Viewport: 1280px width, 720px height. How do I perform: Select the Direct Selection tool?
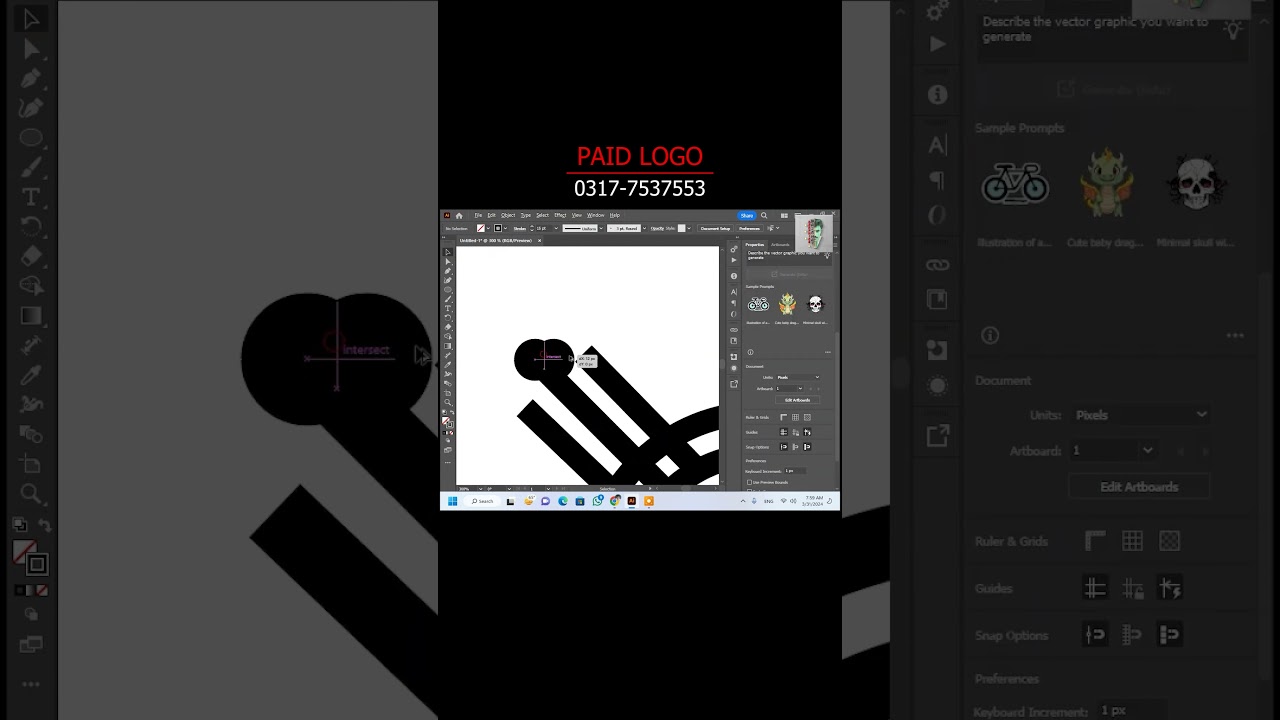[448, 262]
